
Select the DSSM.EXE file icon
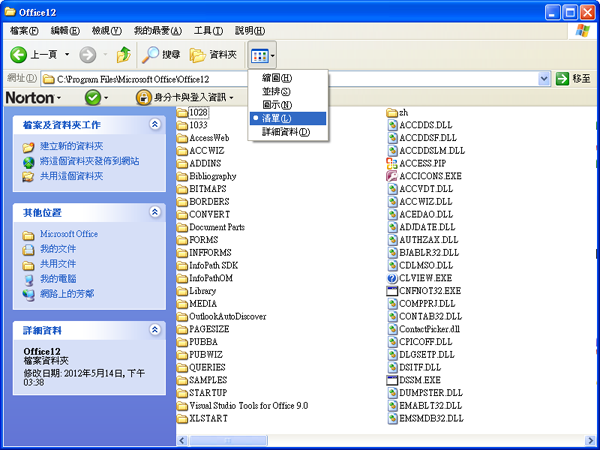392,380
